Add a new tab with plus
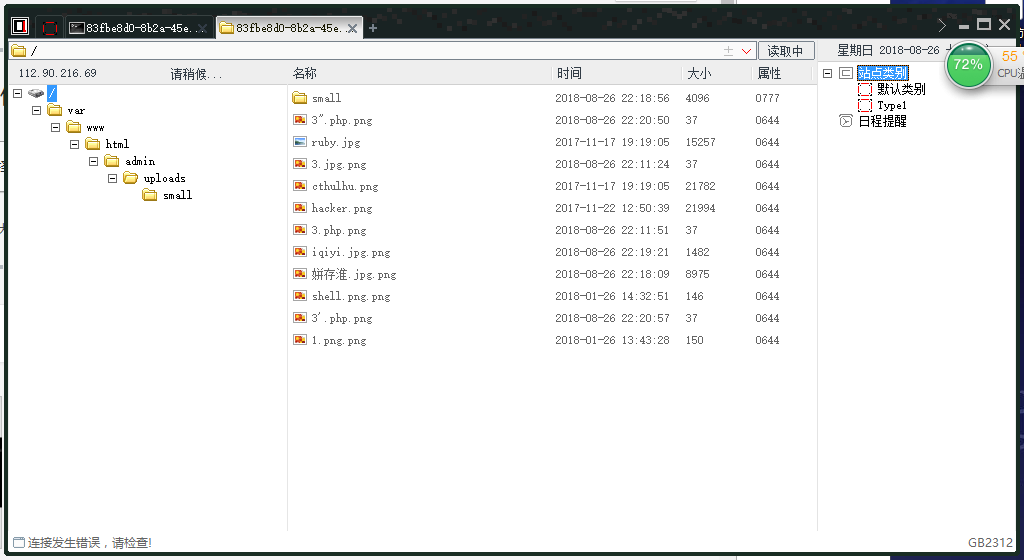The width and height of the screenshot is (1024, 560). point(373,28)
